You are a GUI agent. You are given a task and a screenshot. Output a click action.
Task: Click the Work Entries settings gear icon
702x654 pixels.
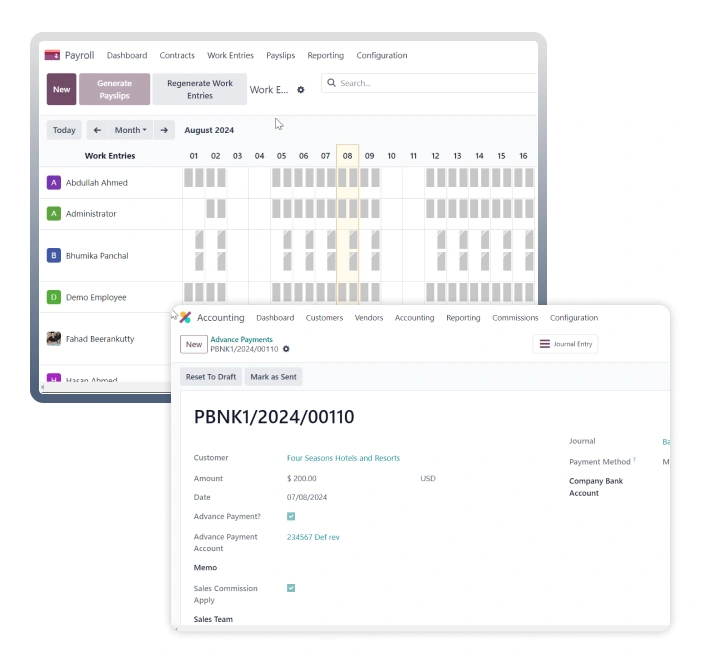[x=301, y=90]
